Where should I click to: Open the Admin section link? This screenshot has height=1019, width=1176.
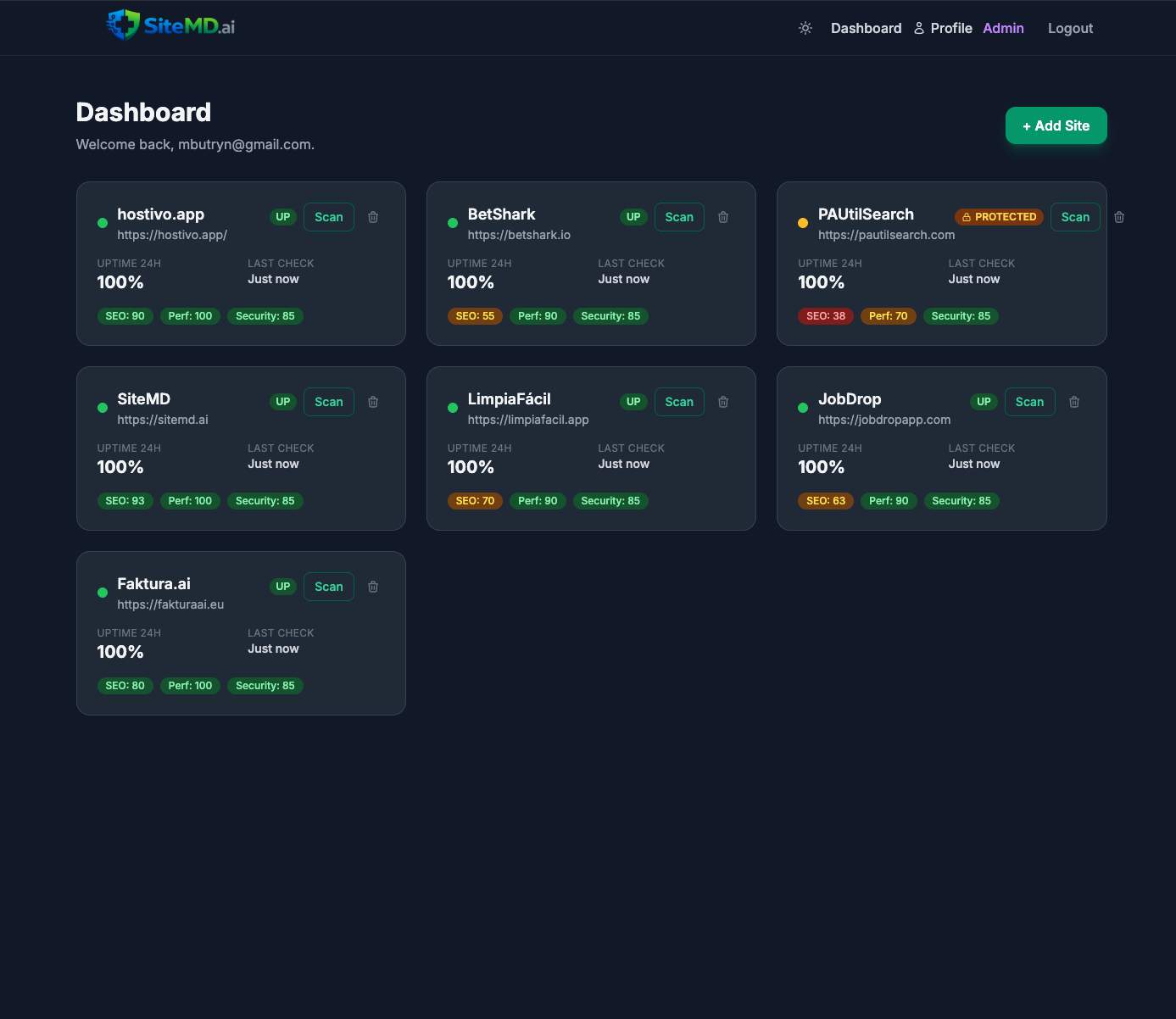(1003, 28)
